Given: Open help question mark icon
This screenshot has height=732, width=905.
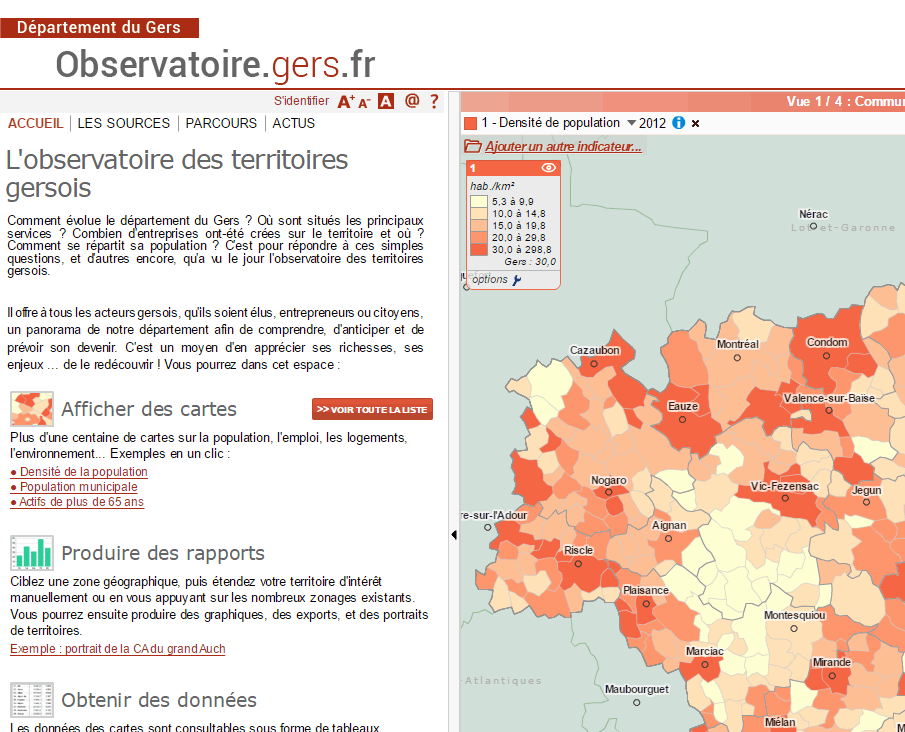Looking at the screenshot, I should 434,102.
